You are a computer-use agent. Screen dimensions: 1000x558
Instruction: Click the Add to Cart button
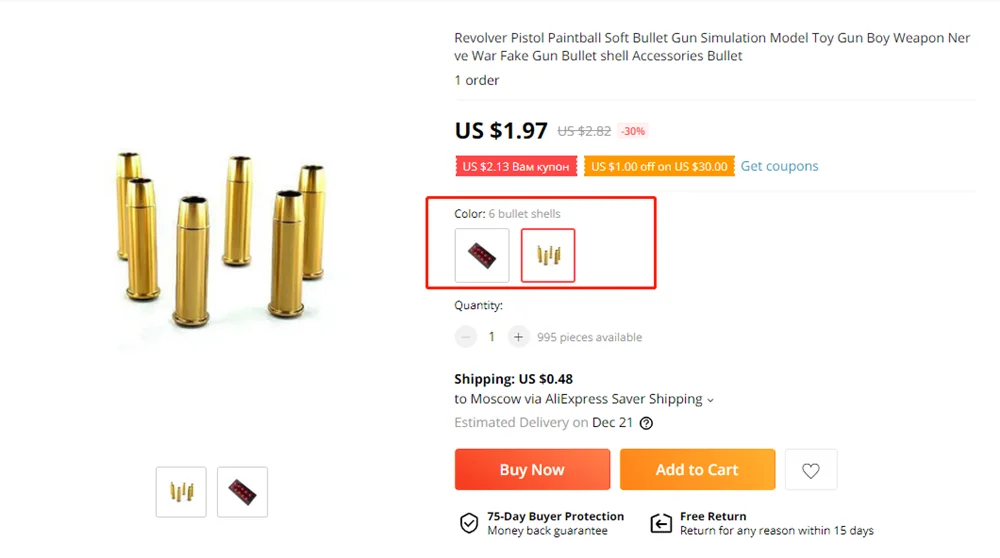[x=697, y=470]
